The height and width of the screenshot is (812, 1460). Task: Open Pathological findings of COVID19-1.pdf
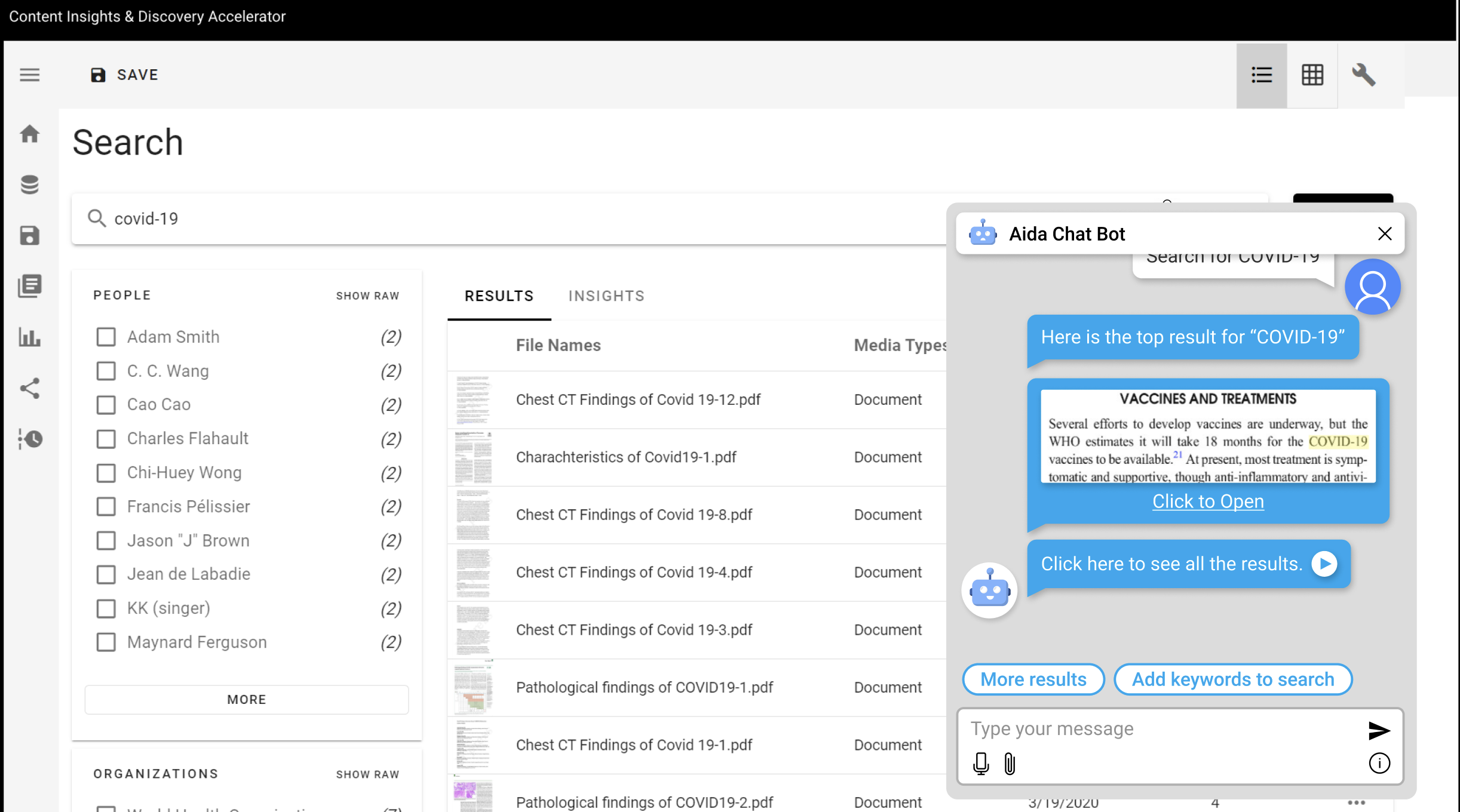(x=644, y=688)
